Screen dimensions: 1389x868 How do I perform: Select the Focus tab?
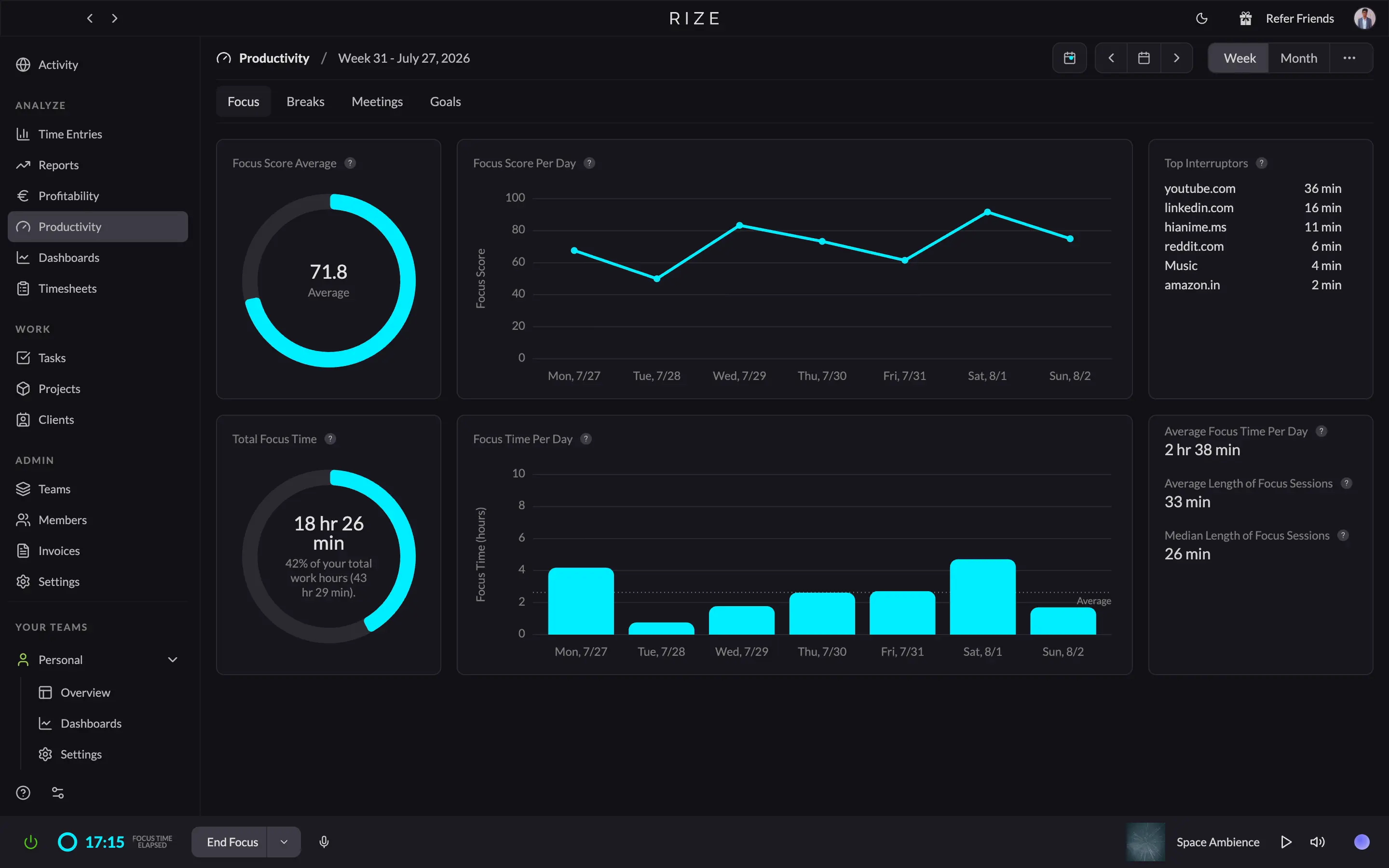pos(244,102)
